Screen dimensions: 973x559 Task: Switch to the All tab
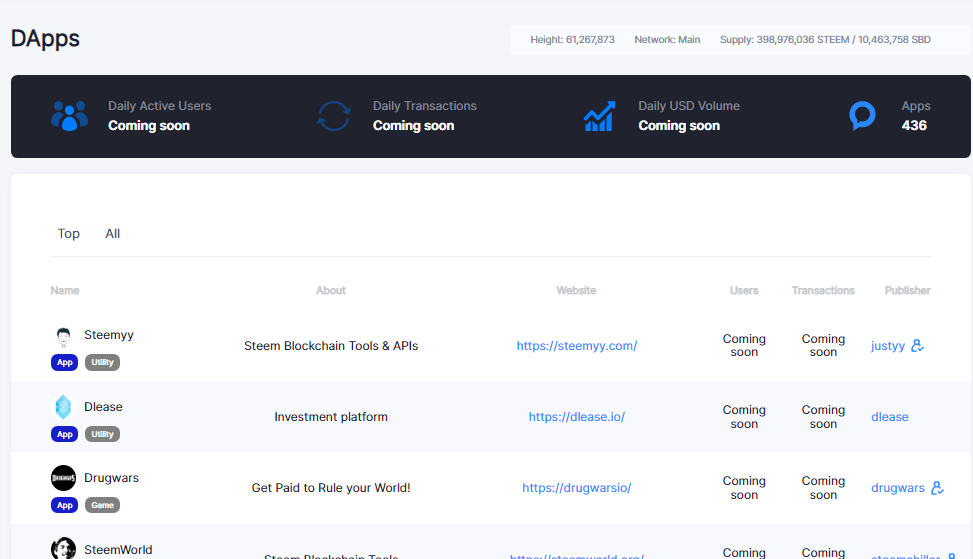[x=112, y=234]
